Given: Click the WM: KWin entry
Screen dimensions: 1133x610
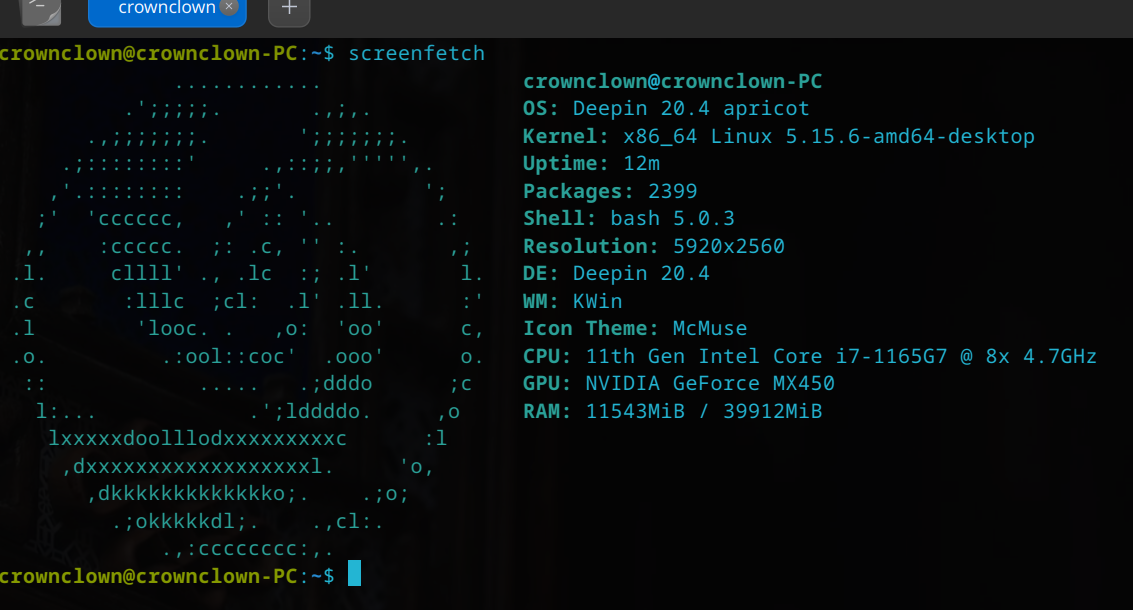Looking at the screenshot, I should coord(572,300).
